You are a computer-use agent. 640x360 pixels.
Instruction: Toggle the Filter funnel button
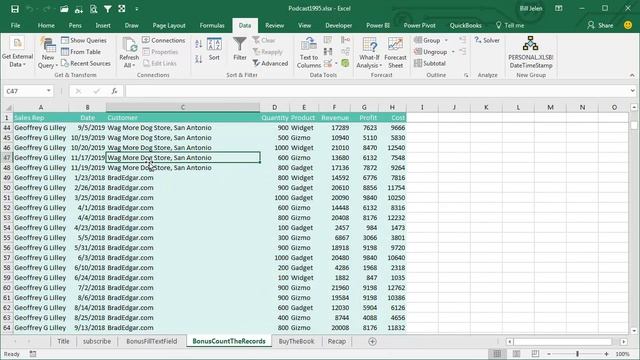point(240,49)
